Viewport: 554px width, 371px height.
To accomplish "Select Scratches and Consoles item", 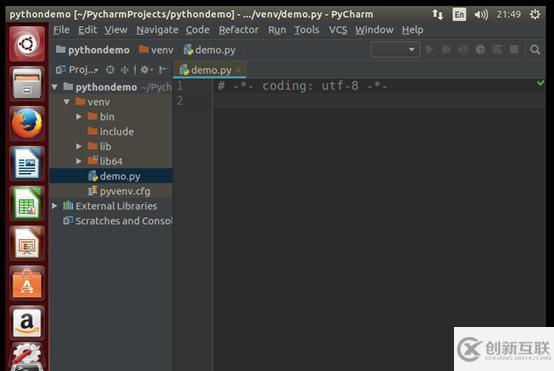I will tap(111, 221).
